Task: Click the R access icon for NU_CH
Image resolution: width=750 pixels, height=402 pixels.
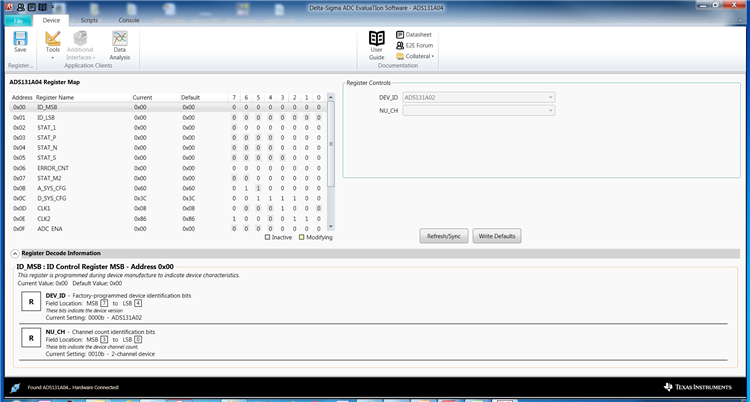Action: (x=31, y=338)
